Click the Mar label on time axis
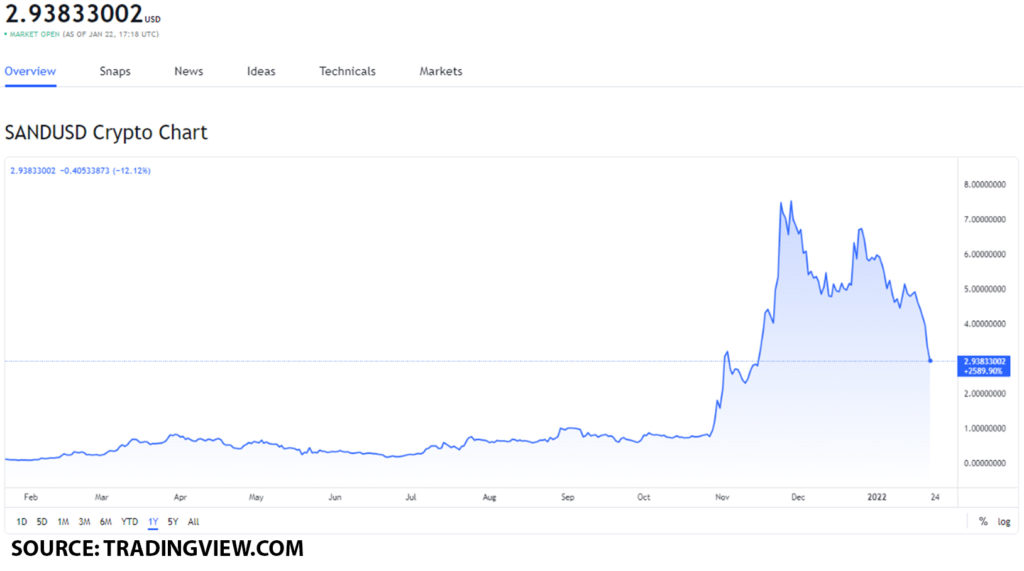 tap(101, 497)
